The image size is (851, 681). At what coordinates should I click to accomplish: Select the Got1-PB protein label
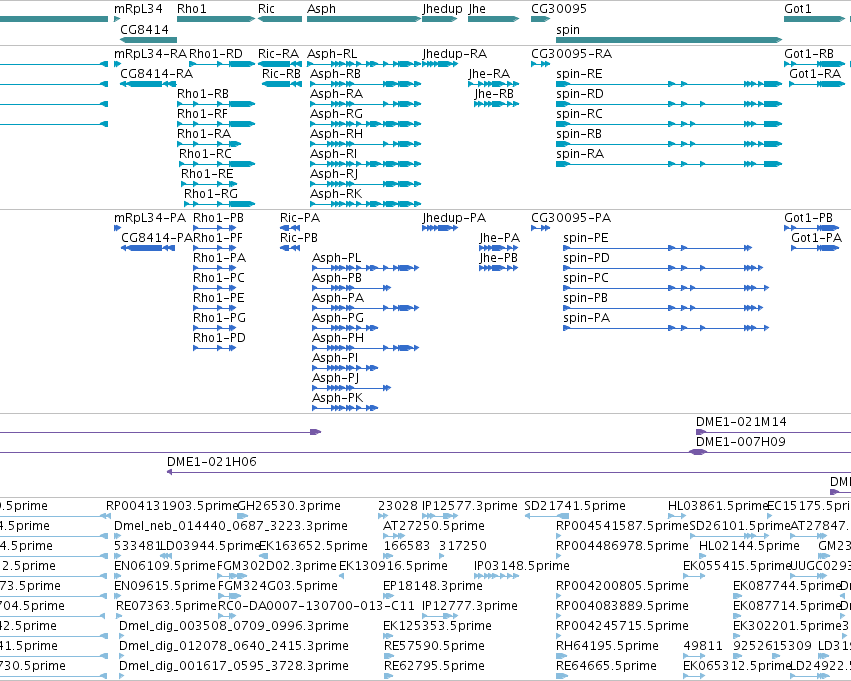click(x=808, y=218)
